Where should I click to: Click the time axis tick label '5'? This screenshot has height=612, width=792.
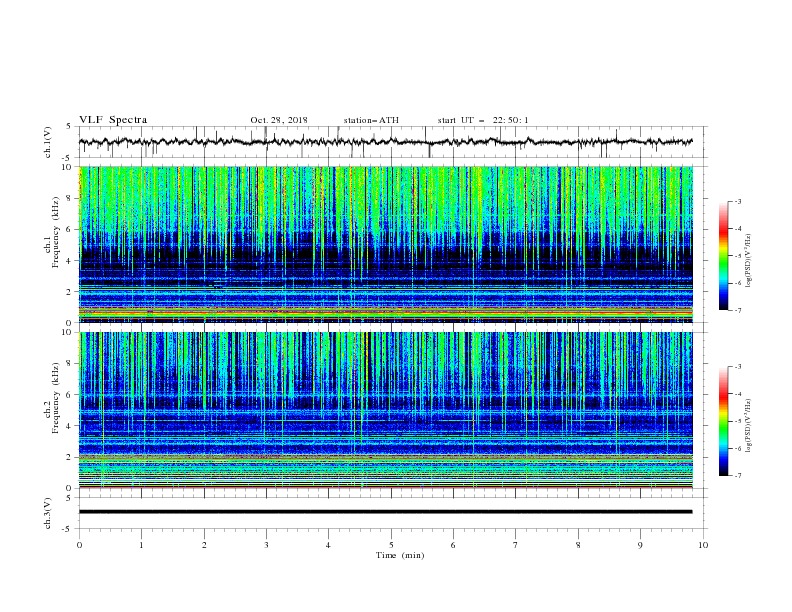click(x=391, y=545)
